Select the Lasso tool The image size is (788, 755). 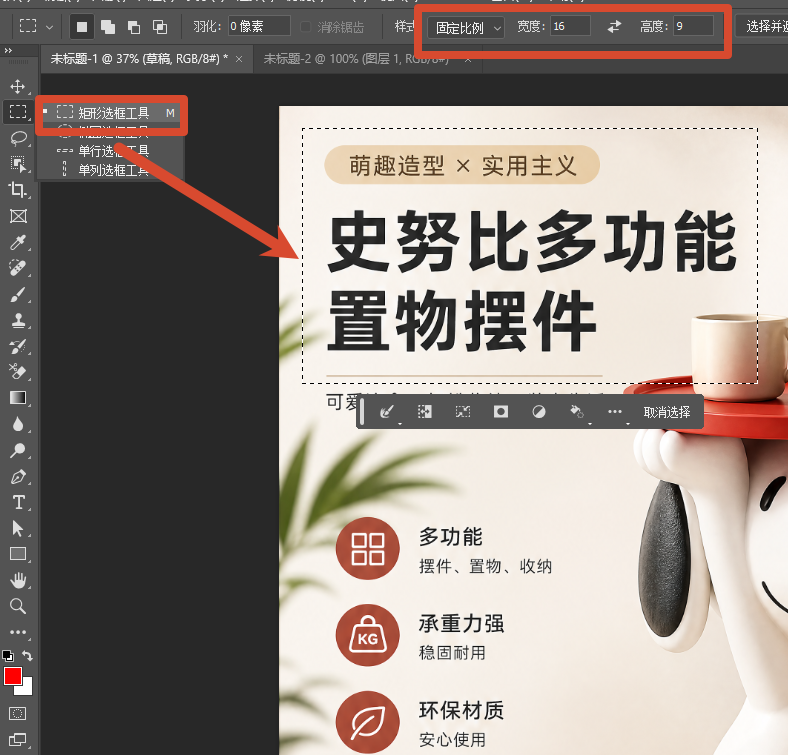click(x=18, y=138)
